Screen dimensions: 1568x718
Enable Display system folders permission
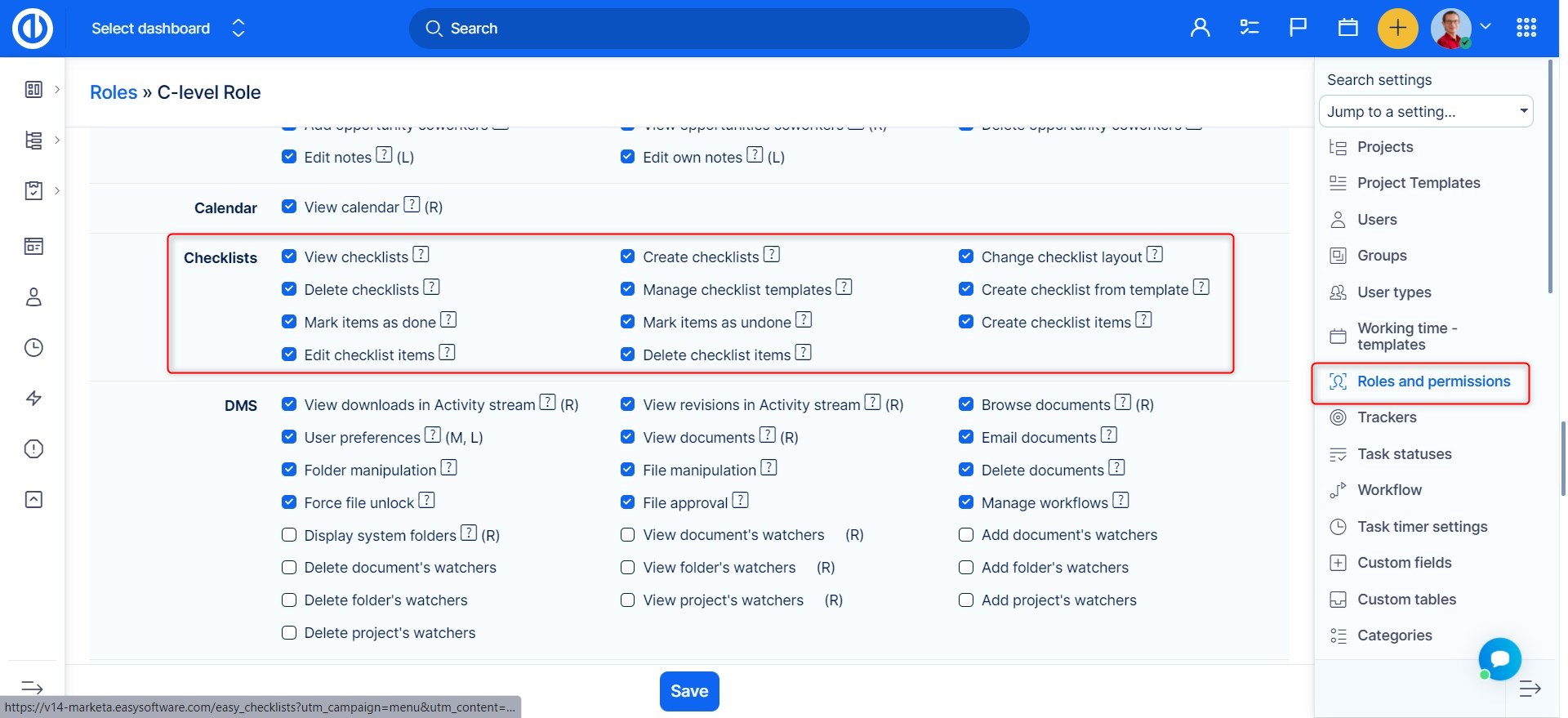[x=289, y=535]
